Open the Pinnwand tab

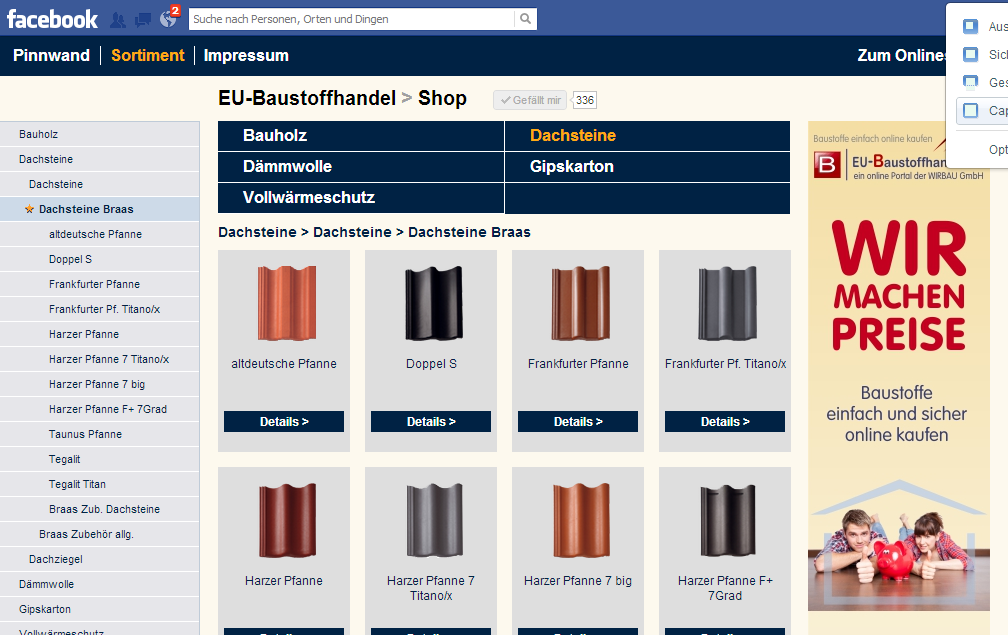51,55
